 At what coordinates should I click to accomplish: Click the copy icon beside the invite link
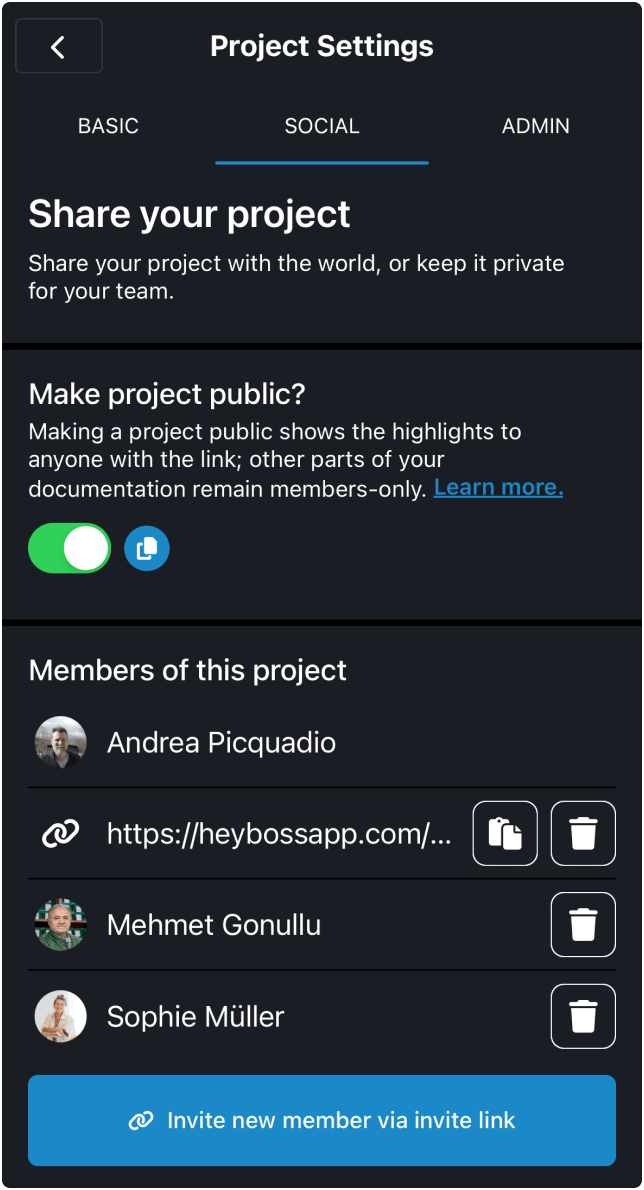(505, 833)
